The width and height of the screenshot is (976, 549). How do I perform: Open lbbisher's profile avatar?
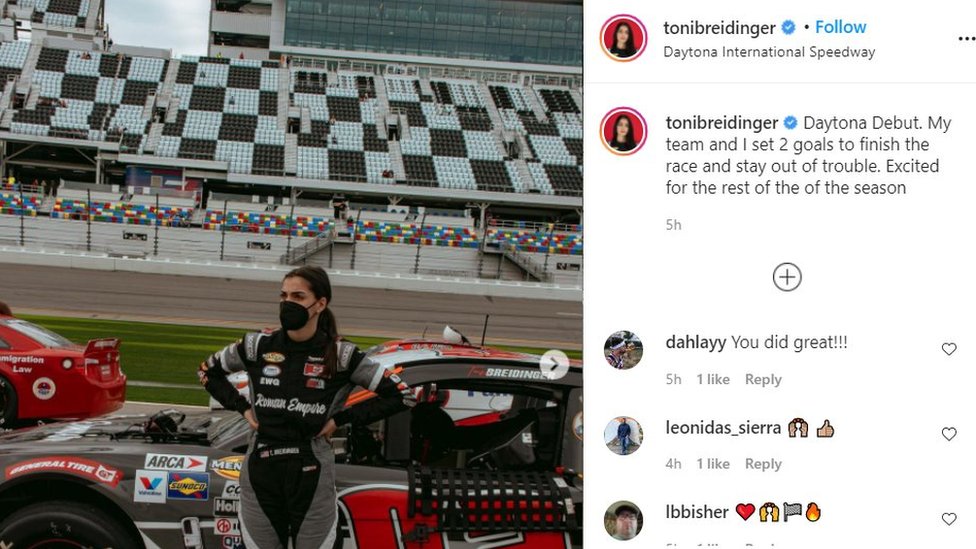click(x=623, y=520)
